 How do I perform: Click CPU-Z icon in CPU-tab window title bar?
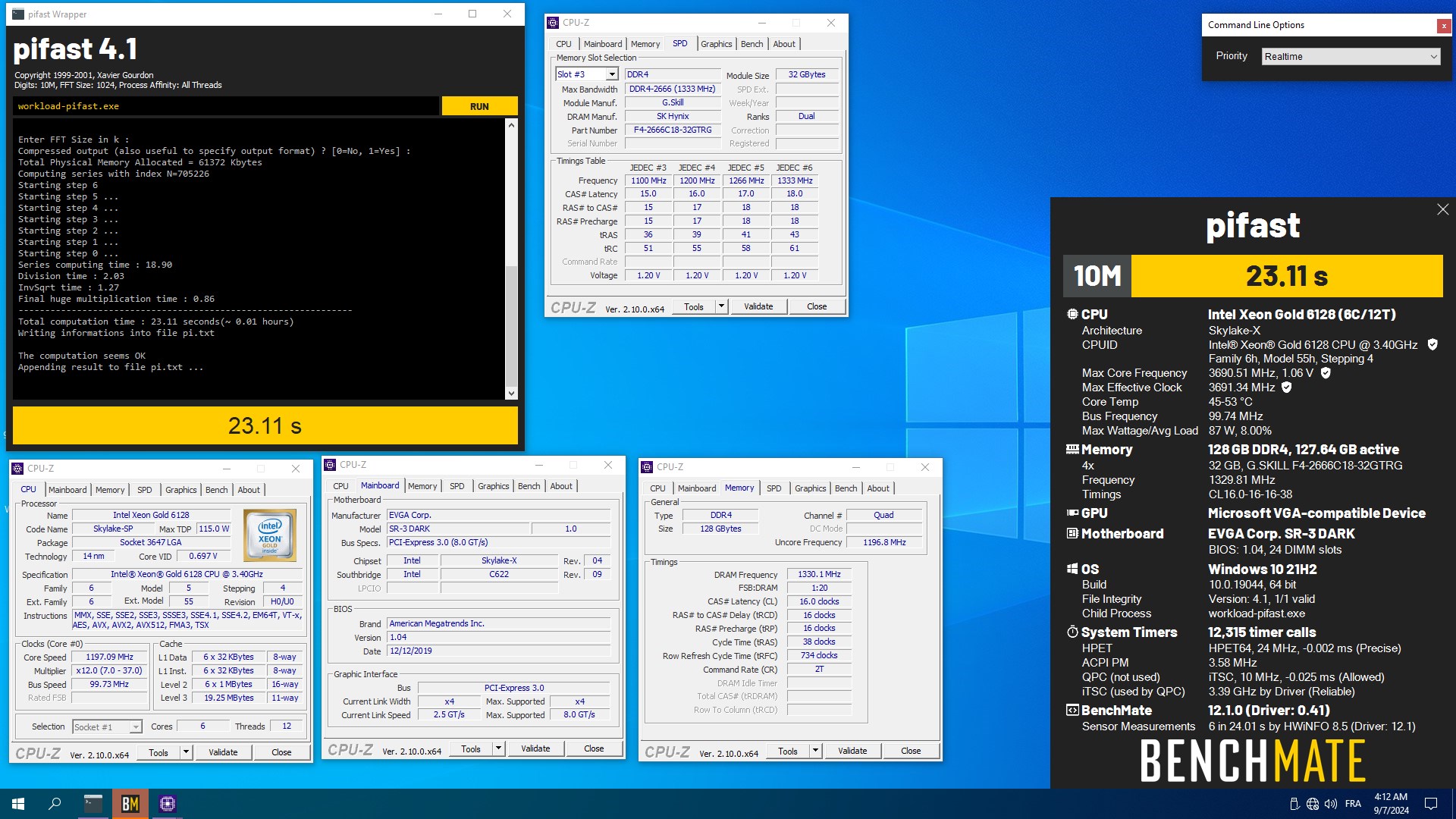coord(18,469)
